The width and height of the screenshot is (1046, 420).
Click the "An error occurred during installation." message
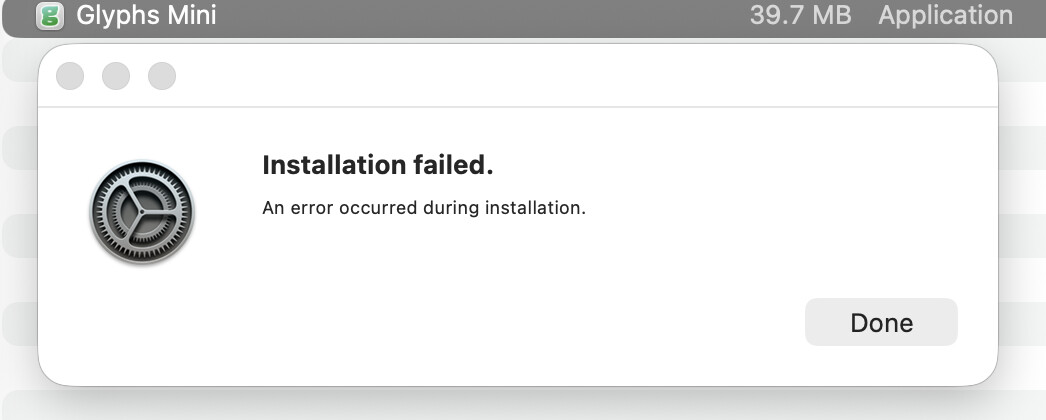tap(423, 209)
